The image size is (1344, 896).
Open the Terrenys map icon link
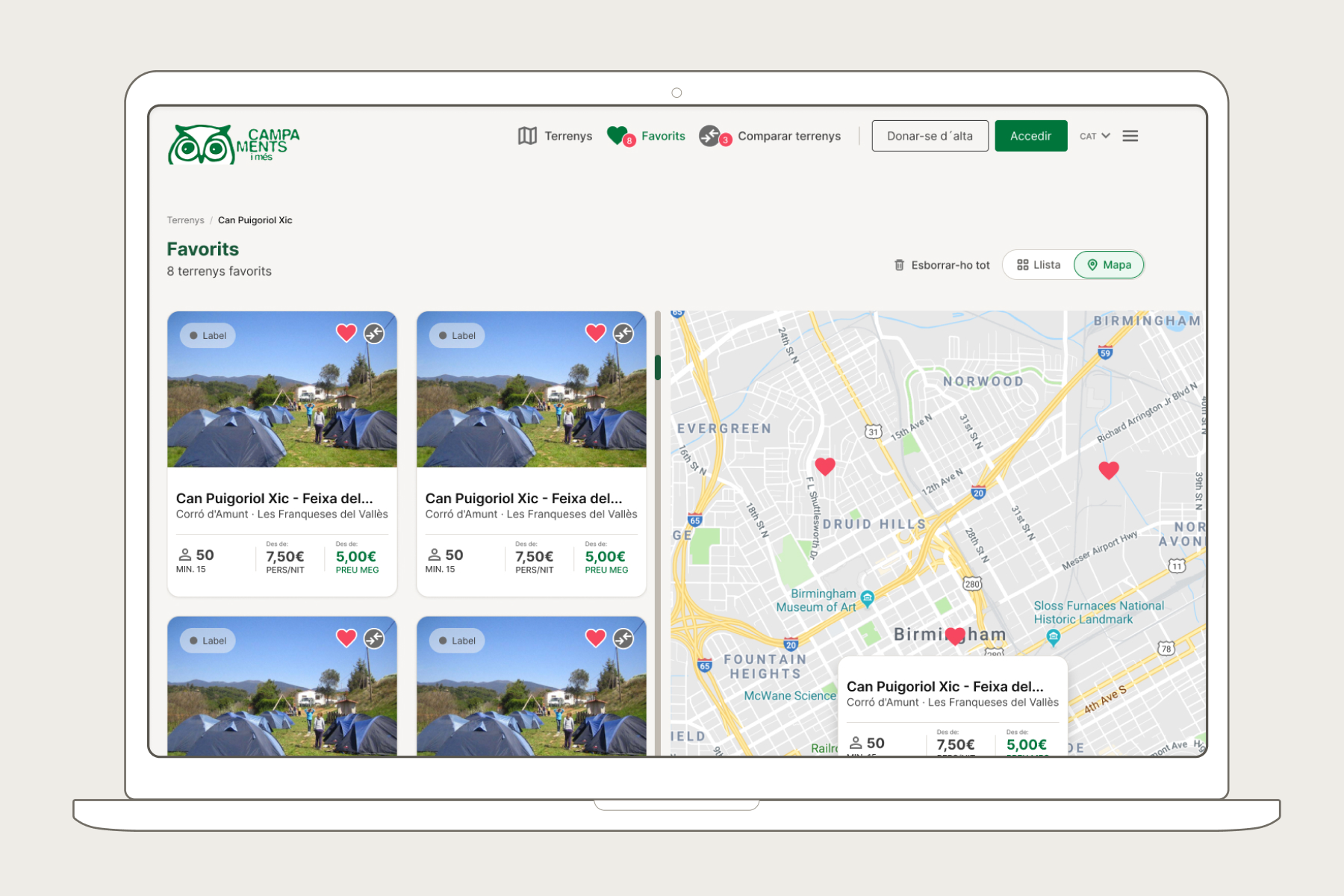coord(527,136)
